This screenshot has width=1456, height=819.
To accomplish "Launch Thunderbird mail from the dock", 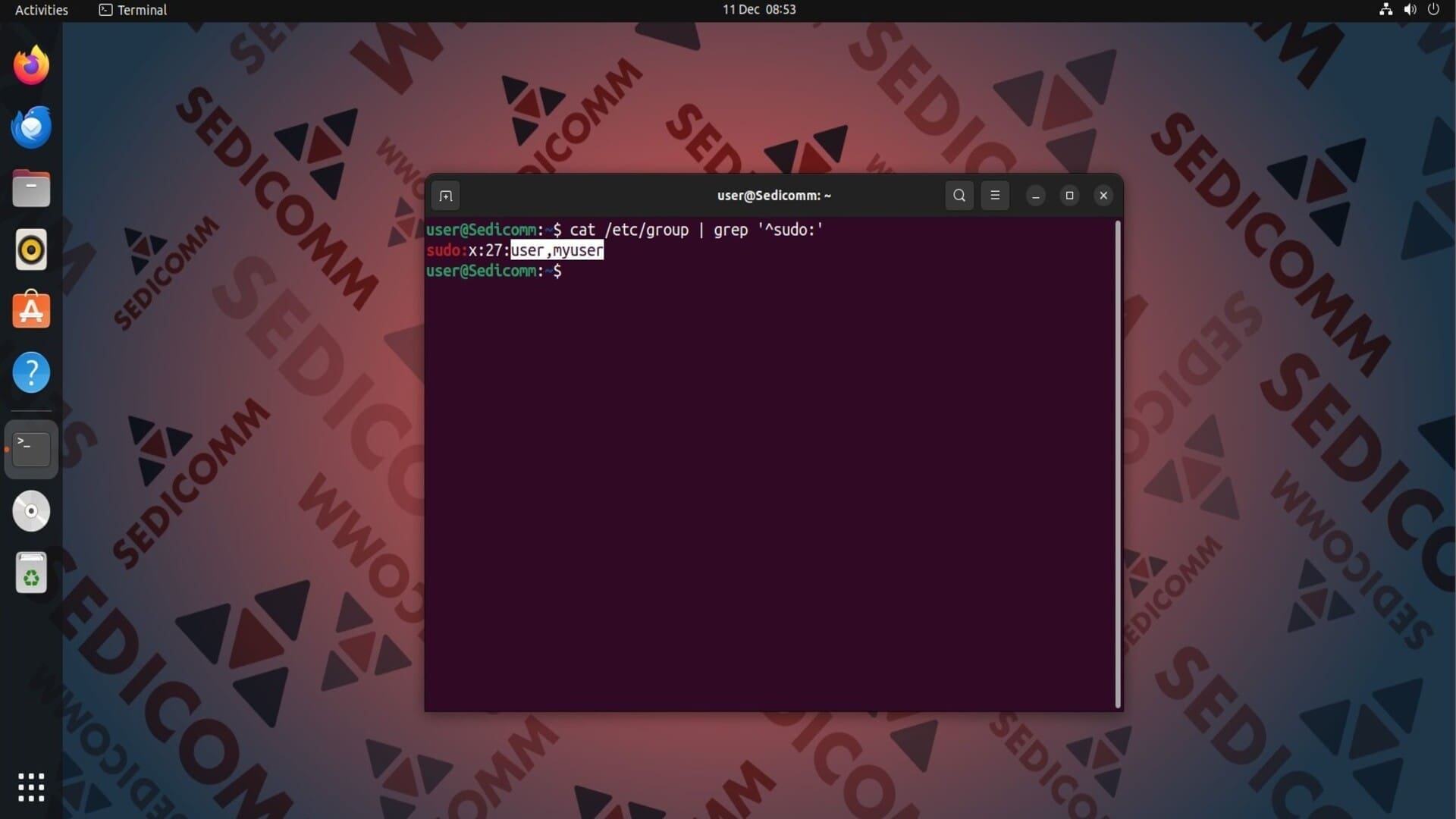I will click(31, 127).
